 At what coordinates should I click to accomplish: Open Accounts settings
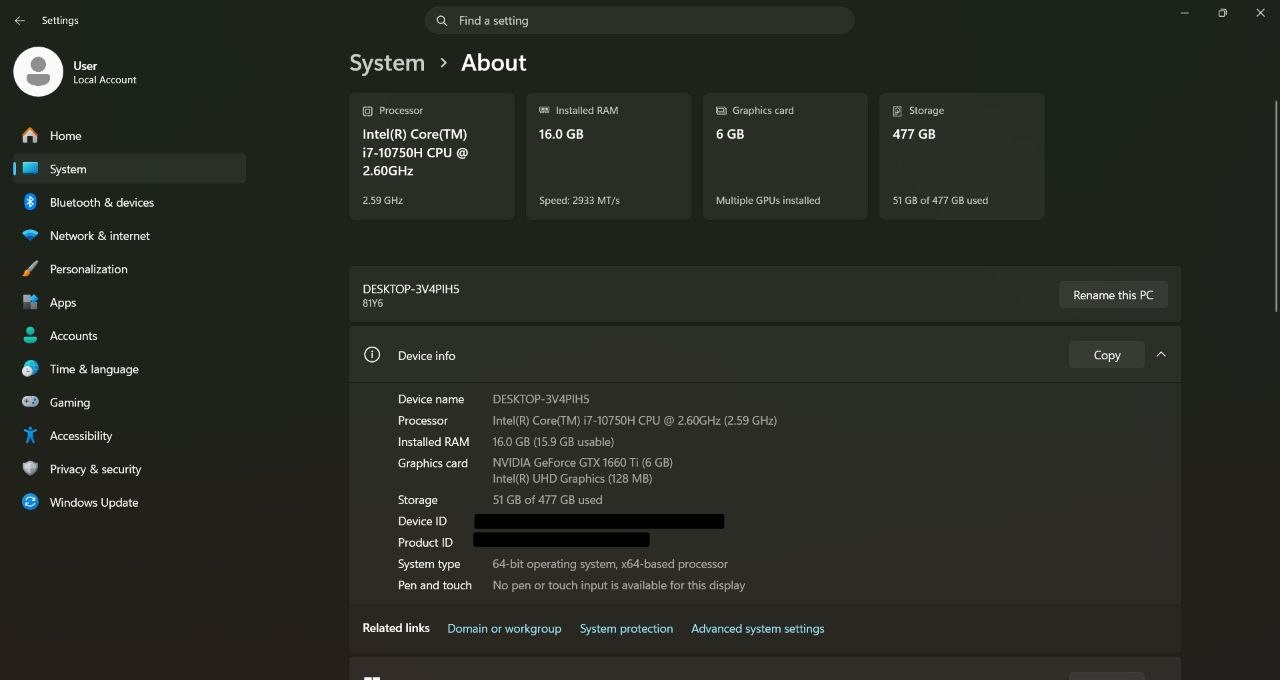click(129, 335)
